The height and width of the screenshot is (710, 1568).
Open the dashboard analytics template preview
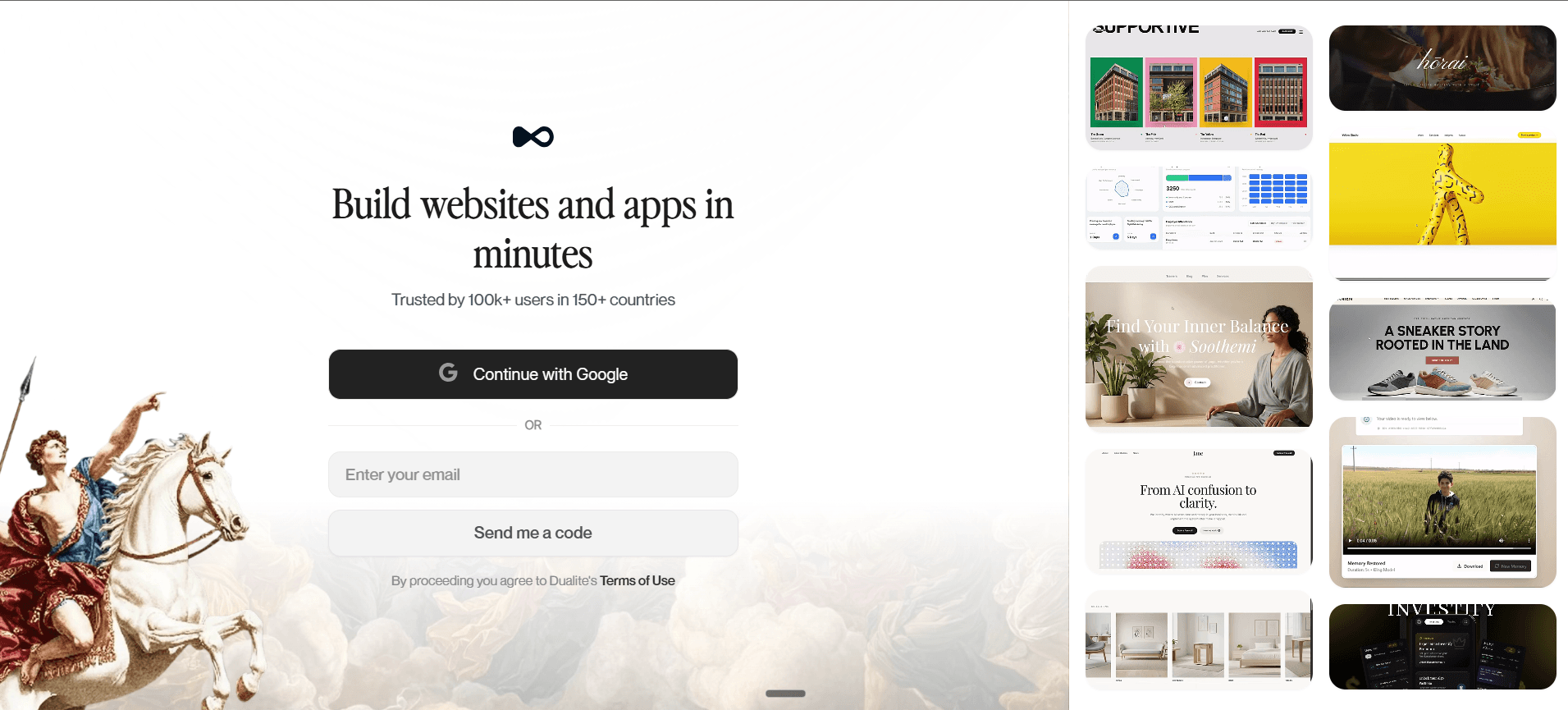(1199, 208)
